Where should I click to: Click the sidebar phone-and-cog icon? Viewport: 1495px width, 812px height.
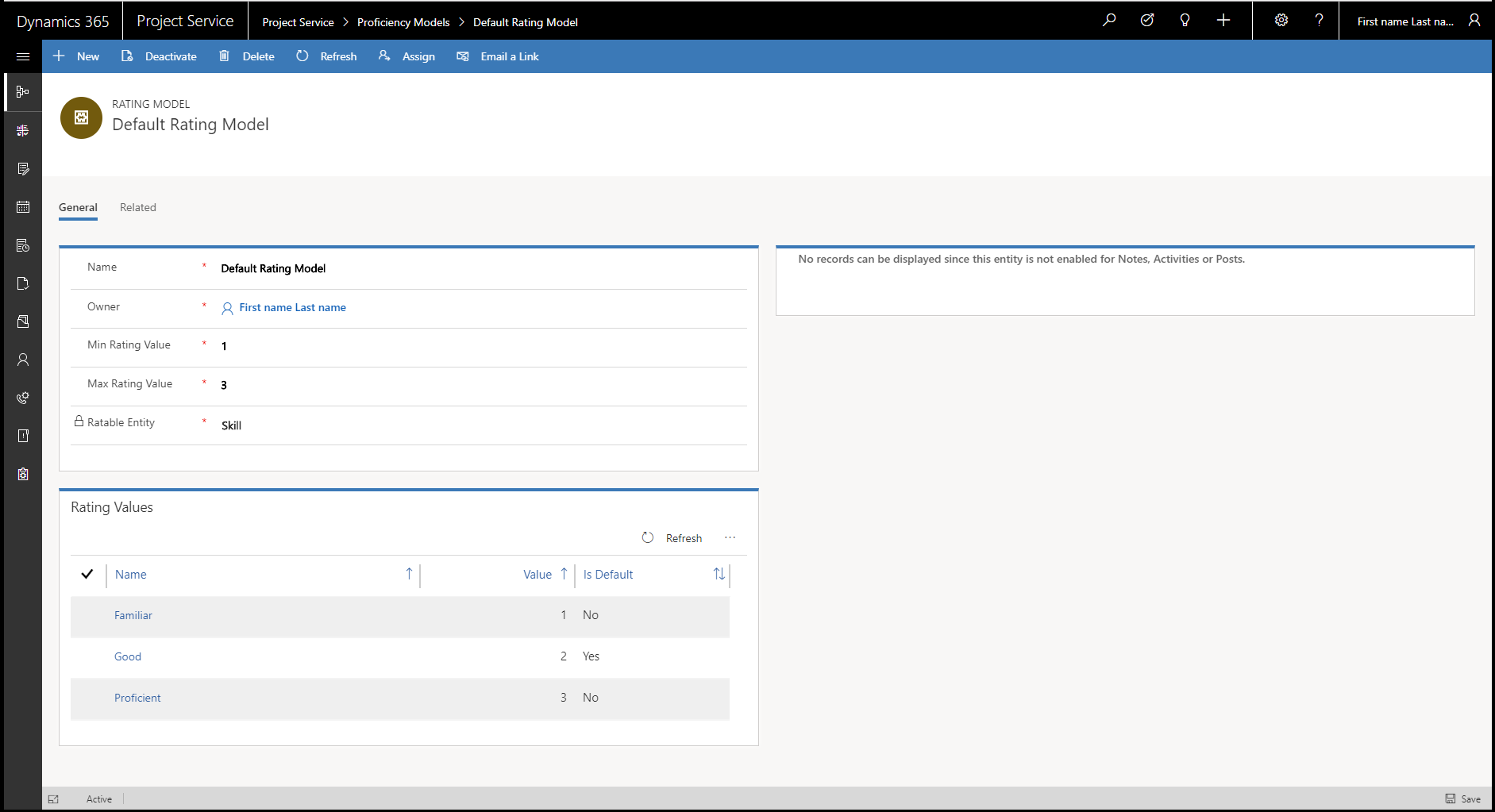point(23,398)
